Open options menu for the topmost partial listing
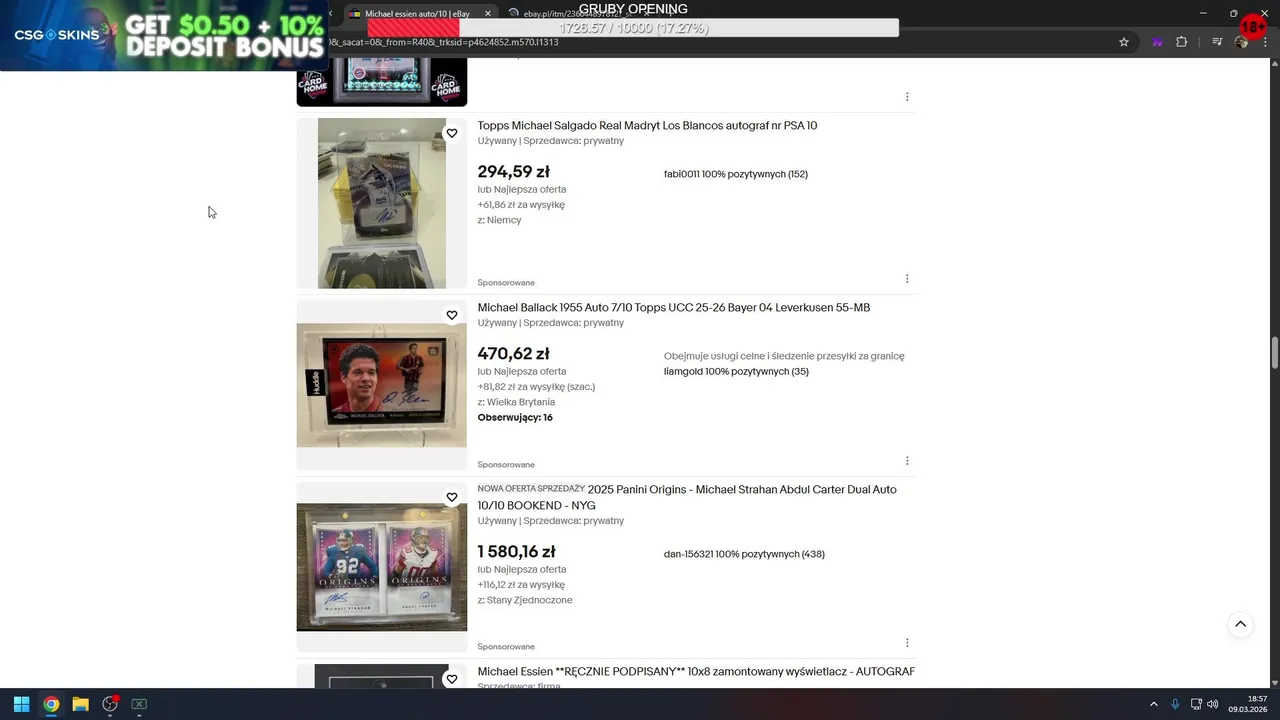Screen dimensions: 1280x720 pyautogui.click(x=907, y=97)
